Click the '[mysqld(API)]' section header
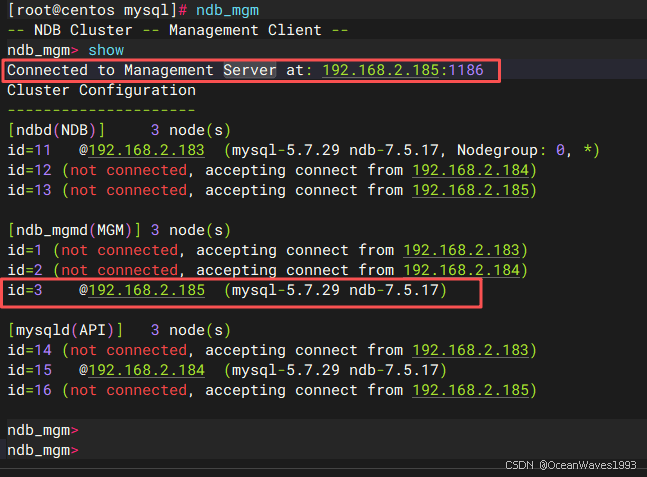The height and width of the screenshot is (477, 647). coord(66,330)
